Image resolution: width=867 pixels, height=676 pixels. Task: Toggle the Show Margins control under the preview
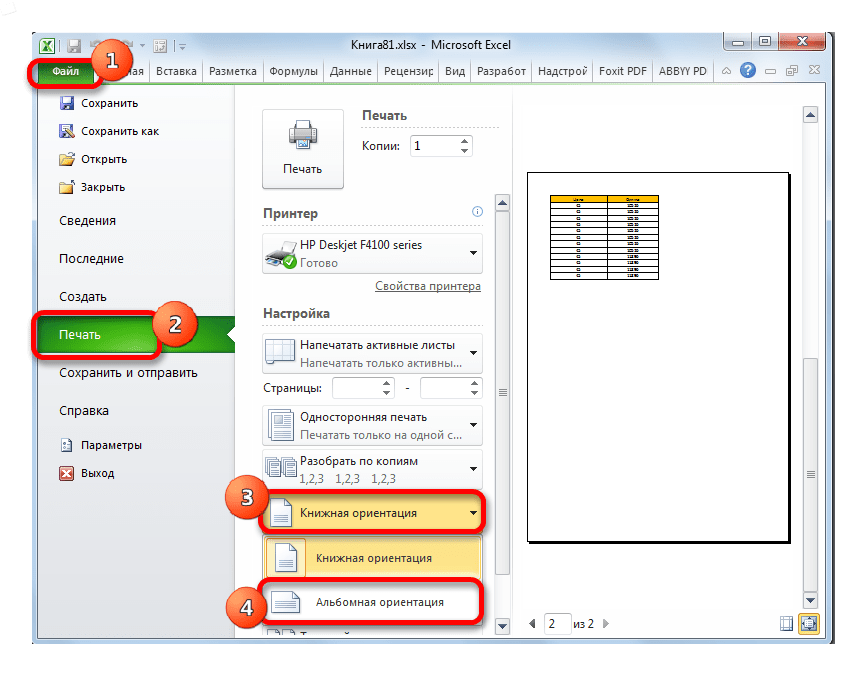pos(786,623)
